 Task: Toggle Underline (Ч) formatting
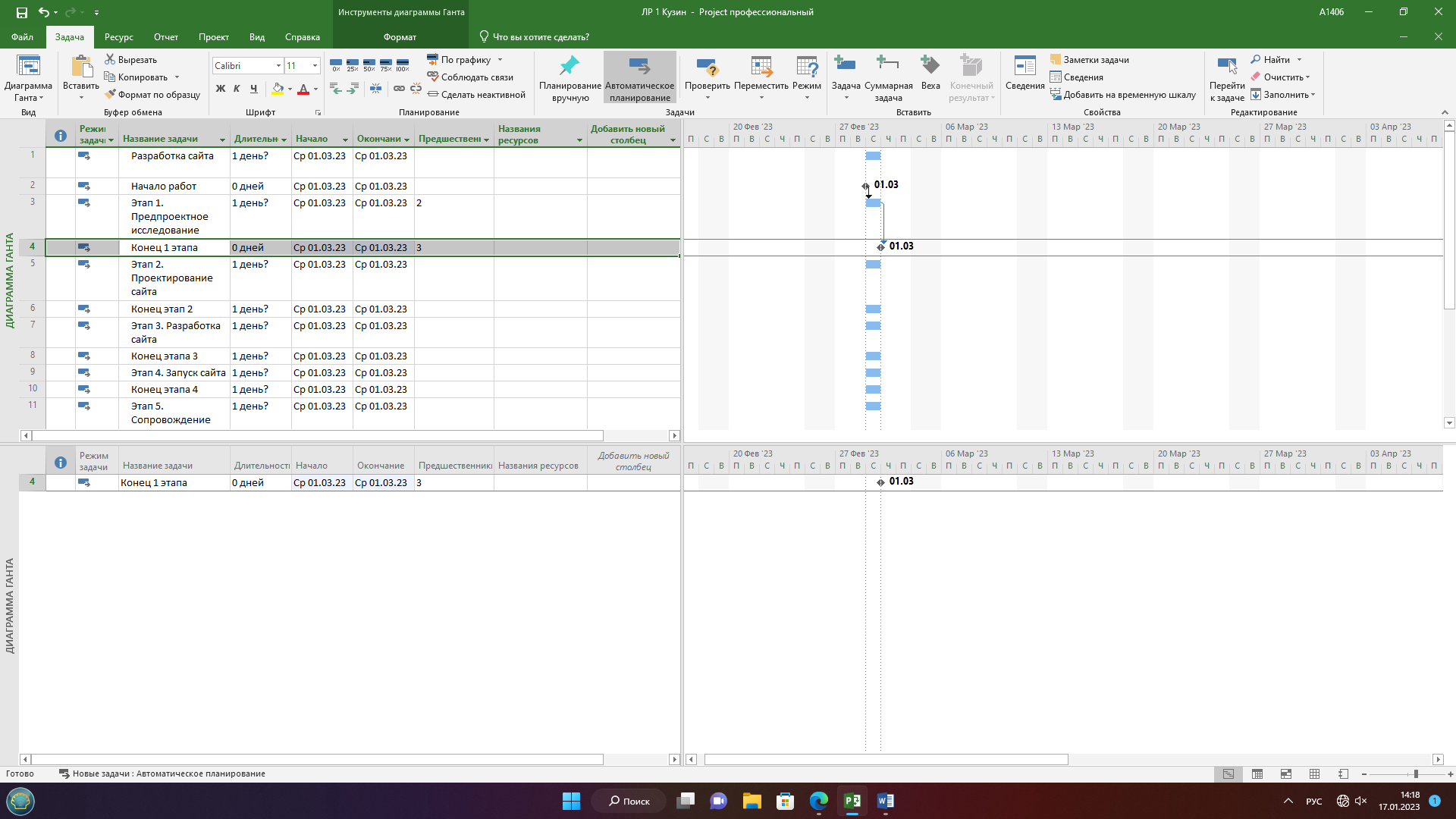tap(253, 89)
